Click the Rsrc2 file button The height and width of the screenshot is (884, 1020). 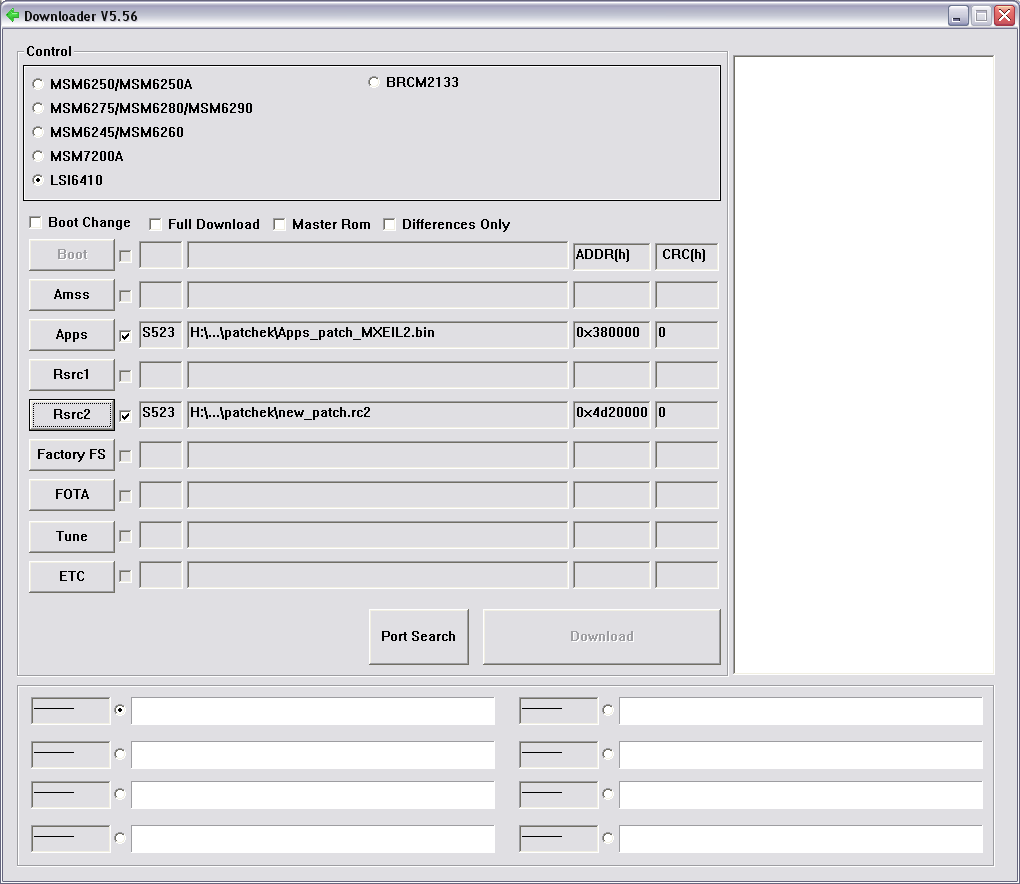point(71,414)
